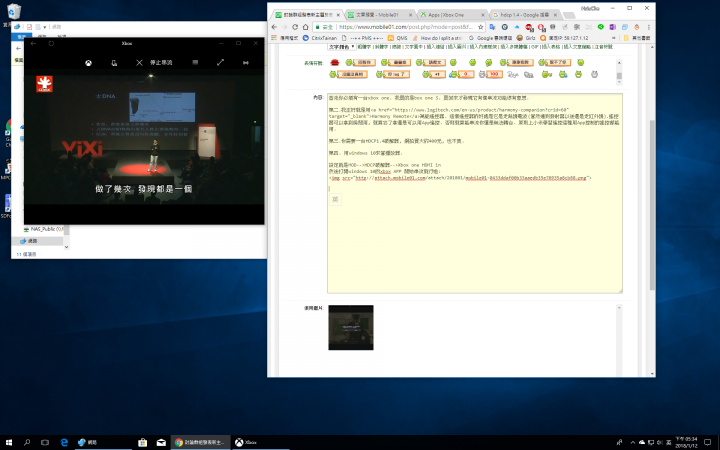
Task: Open the Microsoft Store taskbar icon
Action: [x=143, y=442]
